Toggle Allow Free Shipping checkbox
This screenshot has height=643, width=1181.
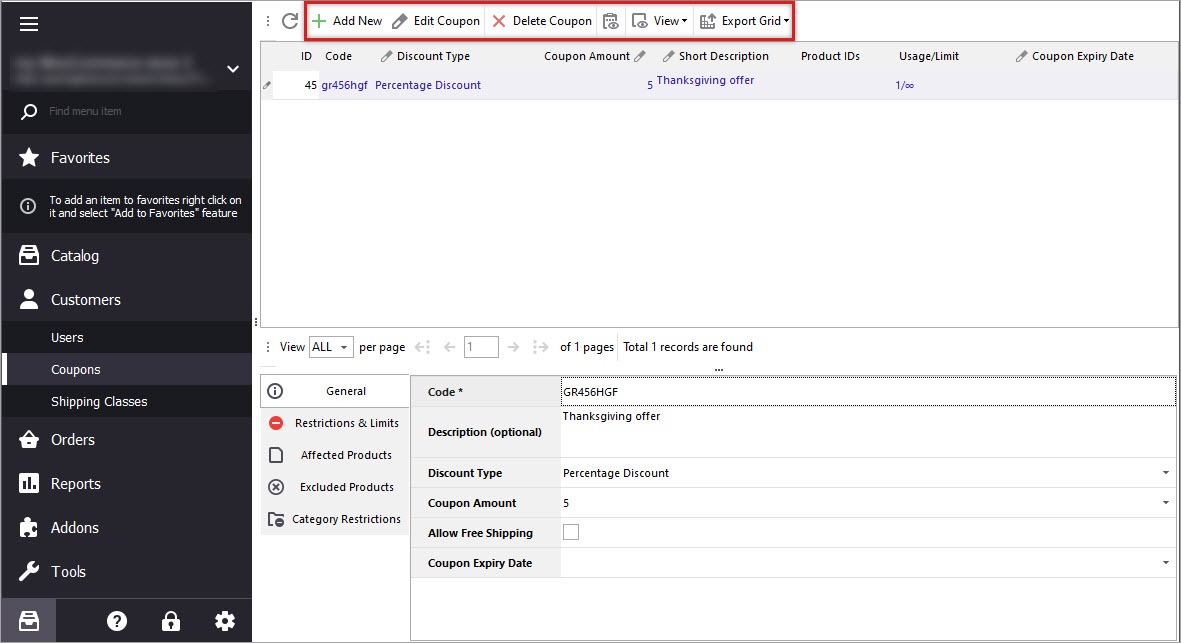[571, 533]
